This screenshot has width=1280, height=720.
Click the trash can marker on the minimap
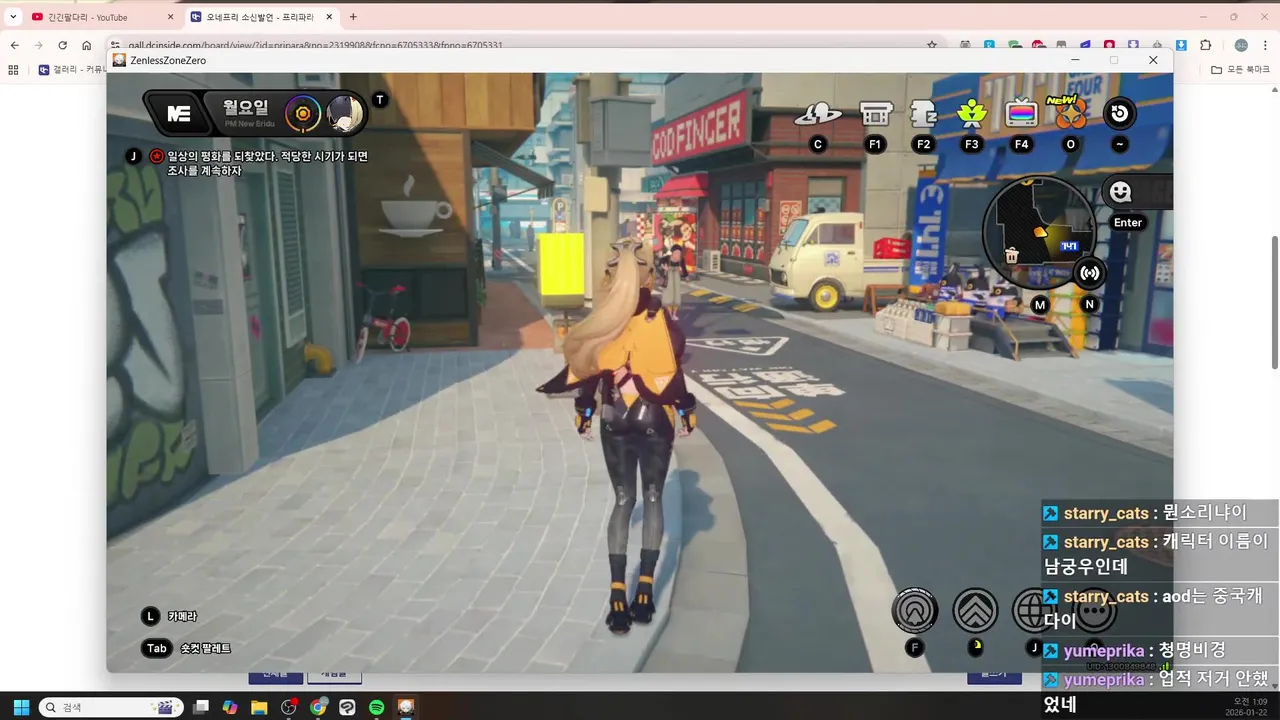(1012, 256)
